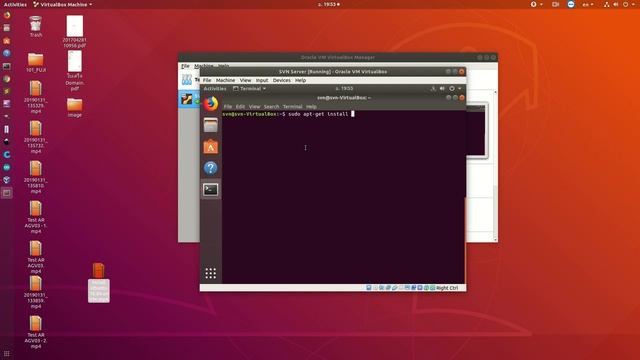Select 20190131_135329.mp4 on desktop

(x=36, y=97)
